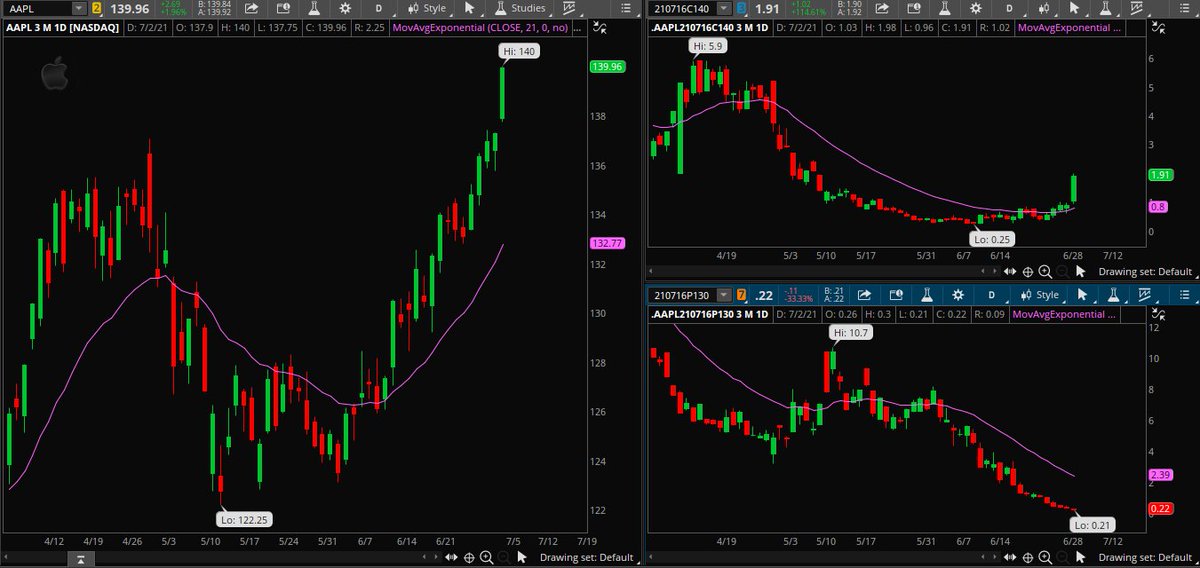Zoom in on the 210716C140 chart
Screen dimensions: 1200x568
1044,271
